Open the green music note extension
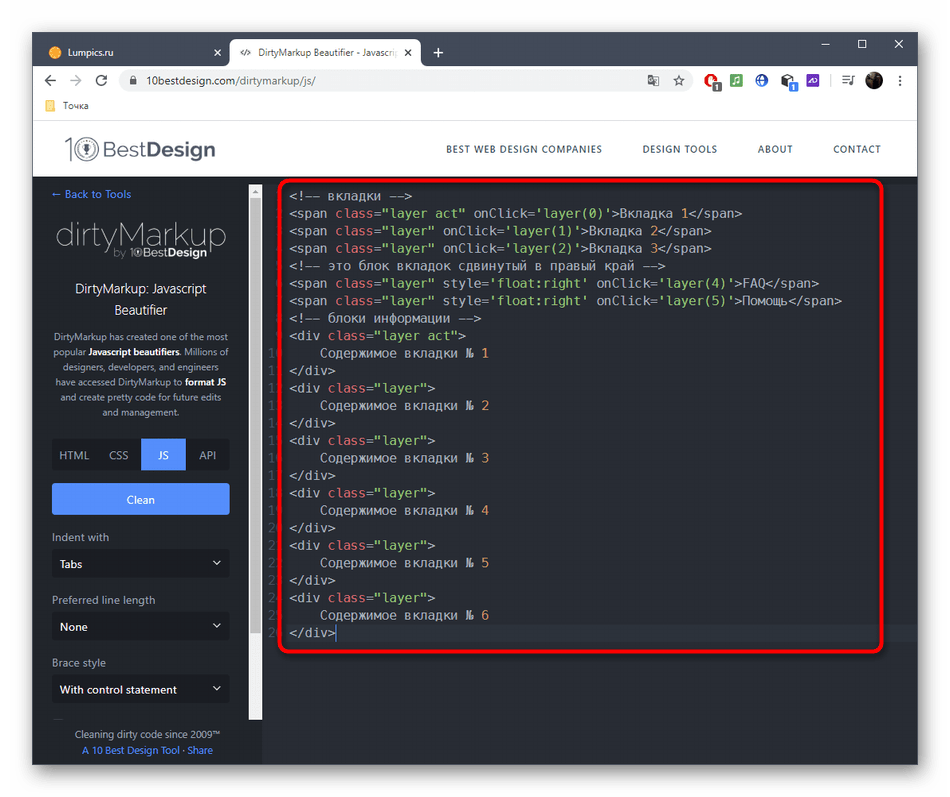The image size is (950, 797). pos(736,81)
